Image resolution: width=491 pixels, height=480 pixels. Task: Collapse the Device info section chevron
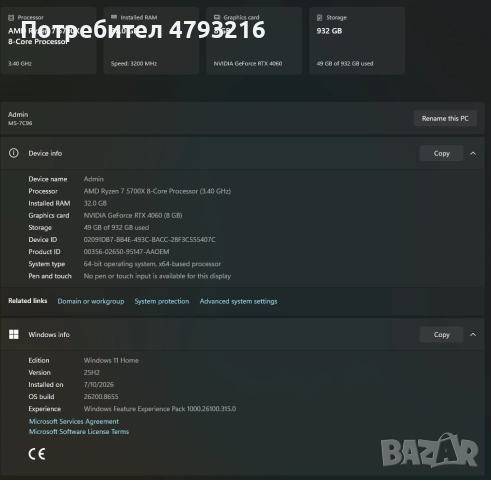[x=473, y=153]
